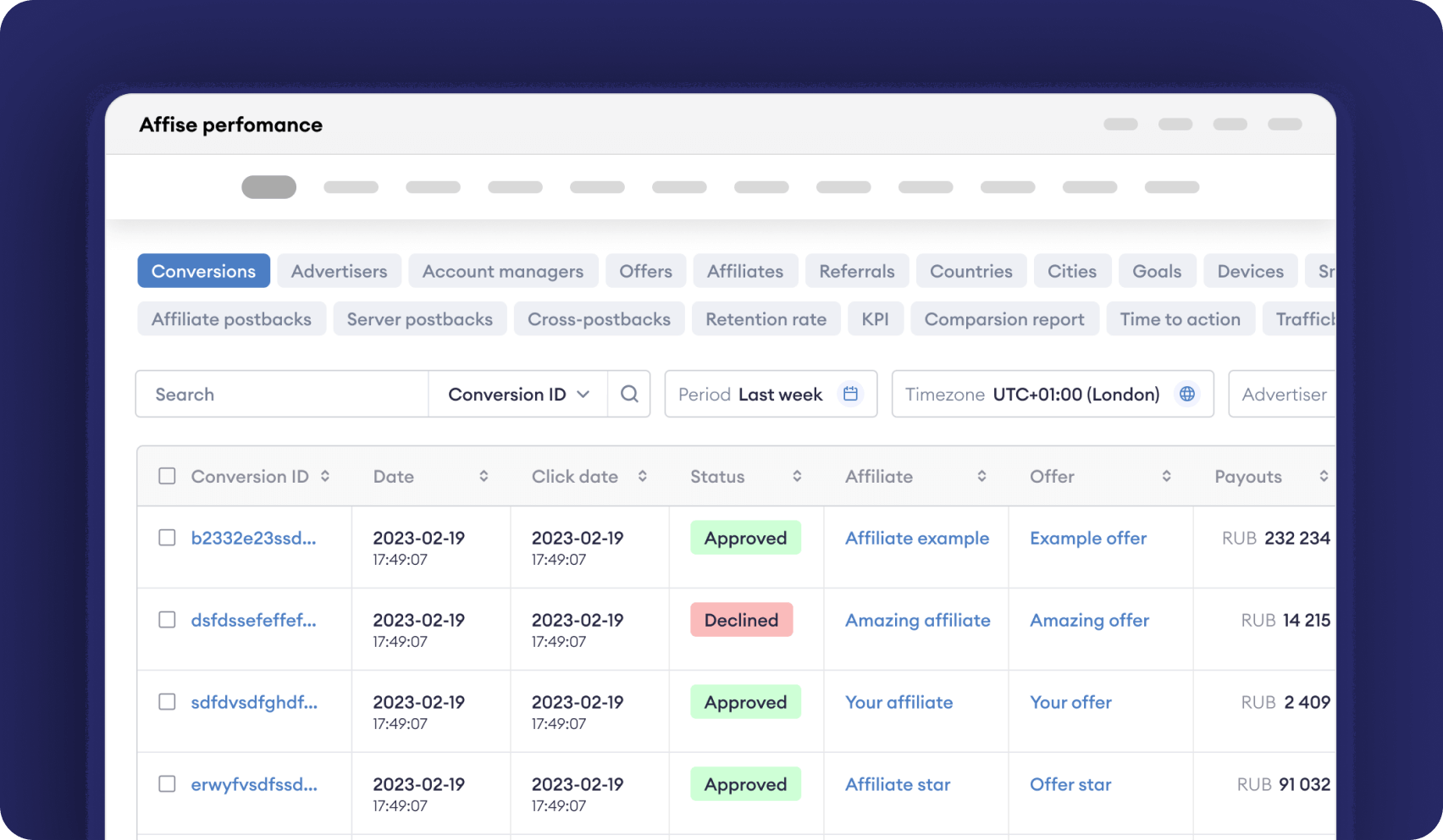Viewport: 1443px width, 840px height.
Task: Open the Offers tab
Action: 645,271
